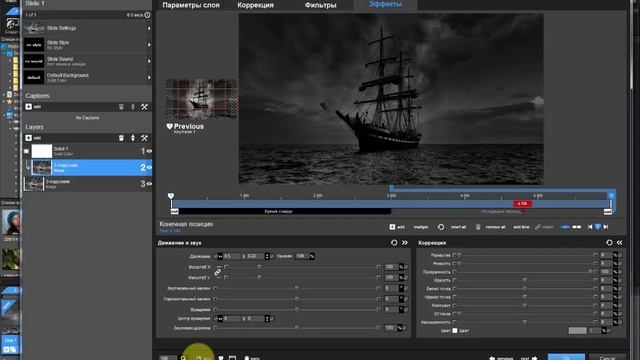
Task: Click the Cancel button
Action: click(607, 357)
